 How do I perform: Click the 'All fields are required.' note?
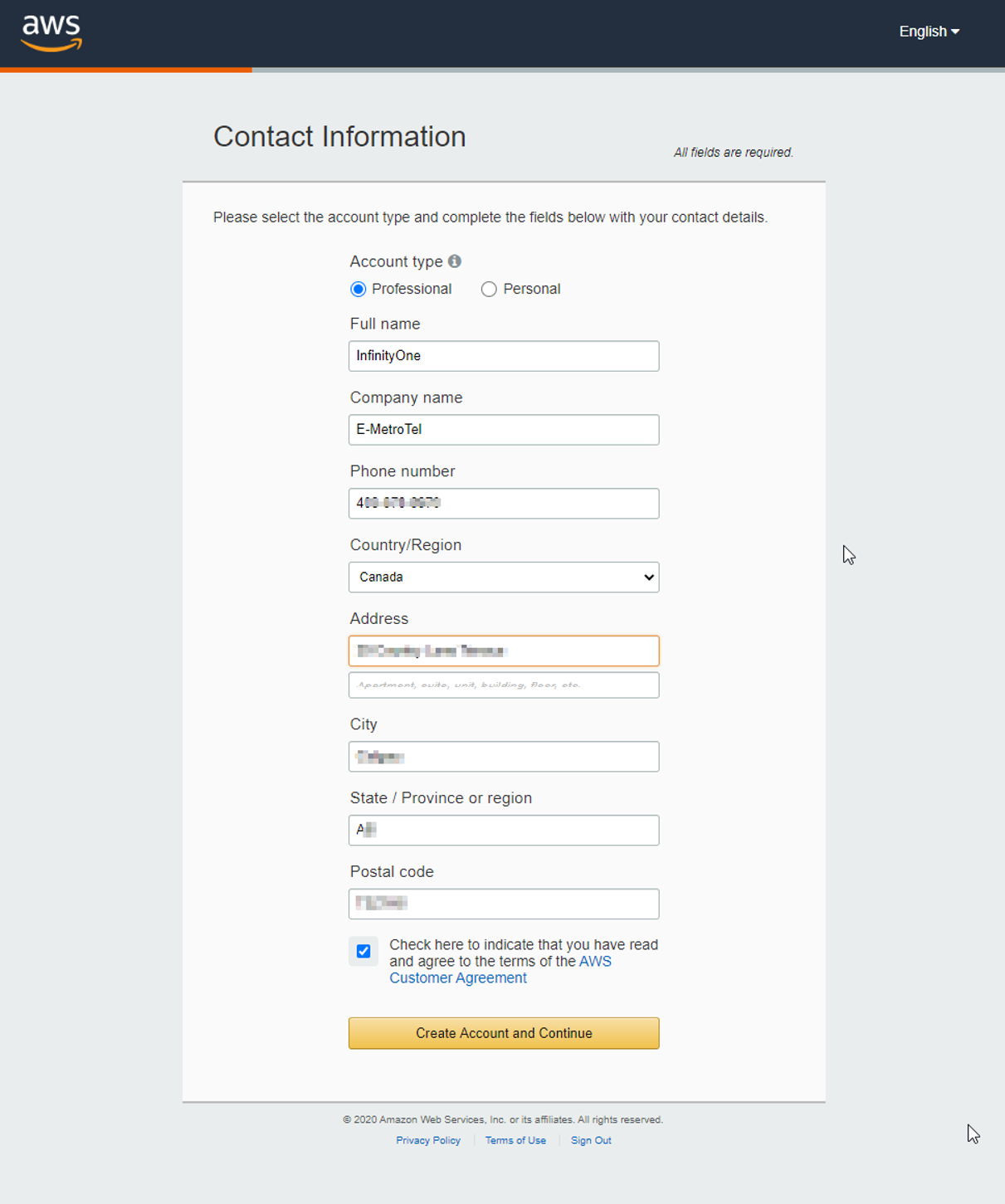point(734,153)
